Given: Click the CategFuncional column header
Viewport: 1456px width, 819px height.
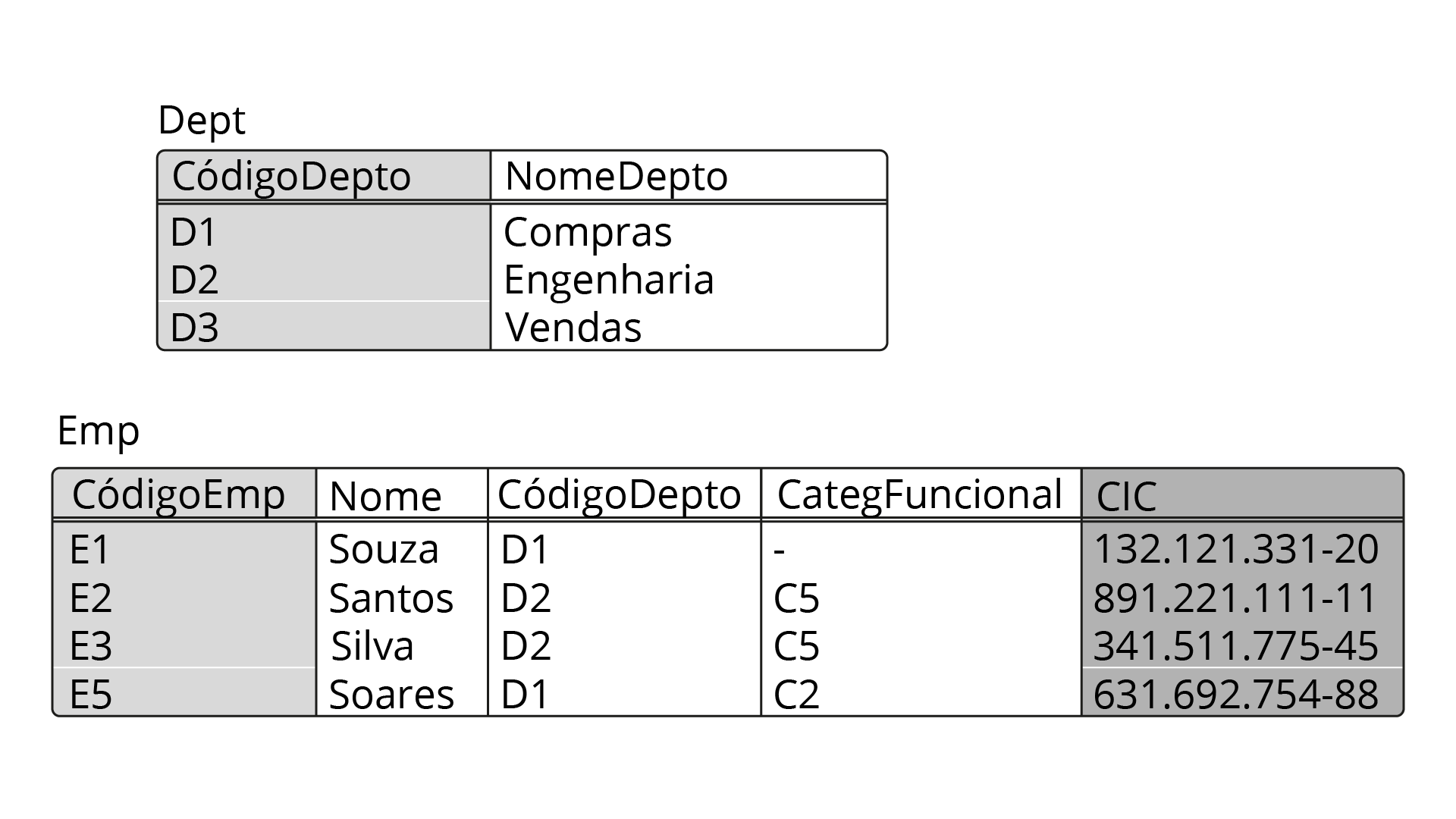Looking at the screenshot, I should [919, 494].
